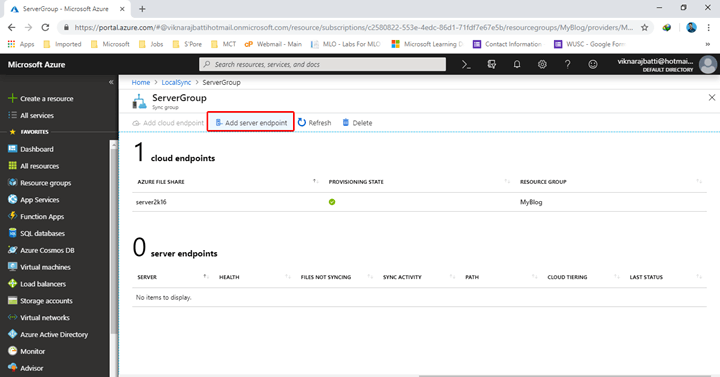
Task: Open Azure Cloud Shell icon
Action: pos(467,64)
